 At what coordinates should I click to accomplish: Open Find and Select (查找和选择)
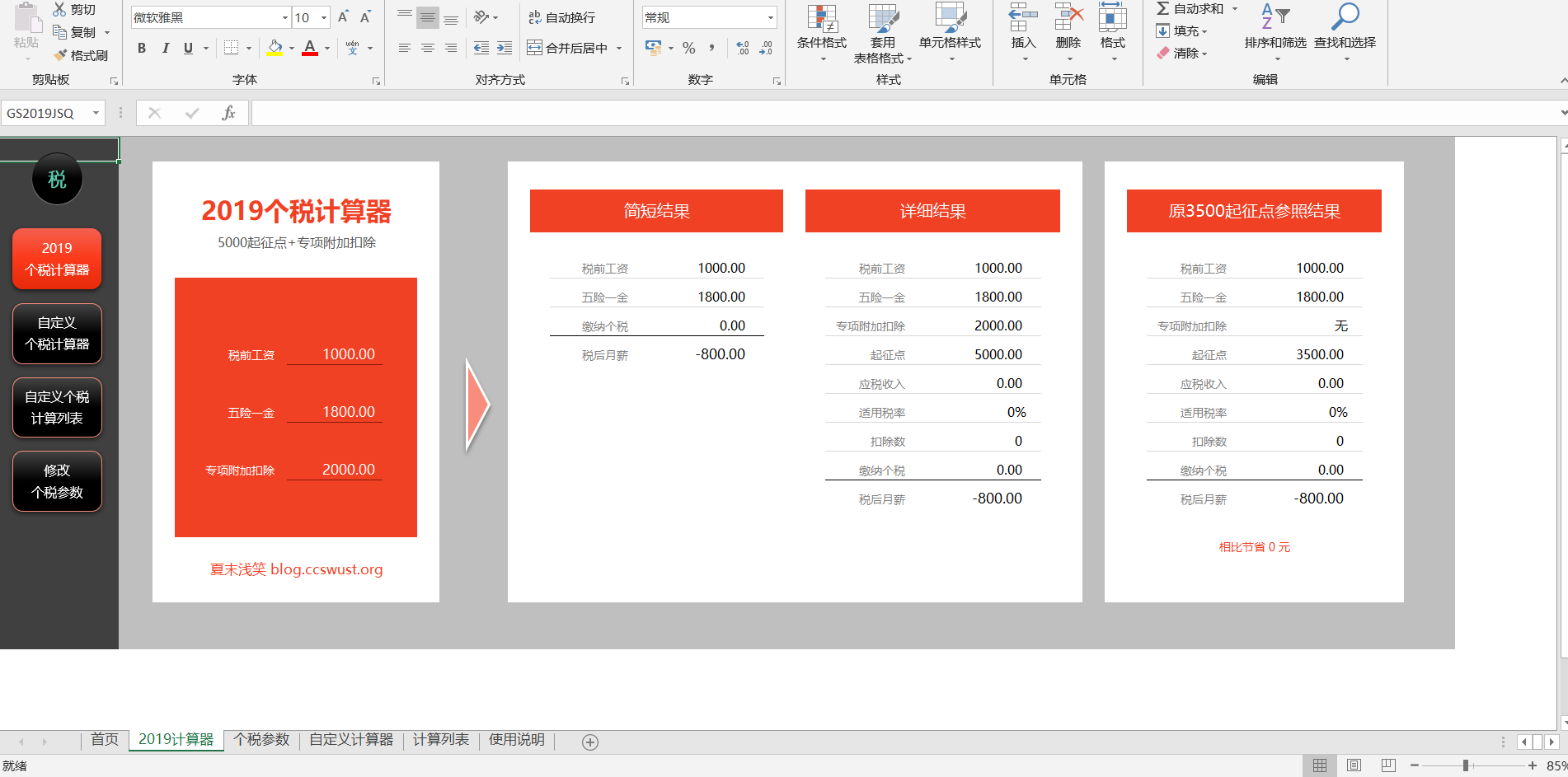1345,32
